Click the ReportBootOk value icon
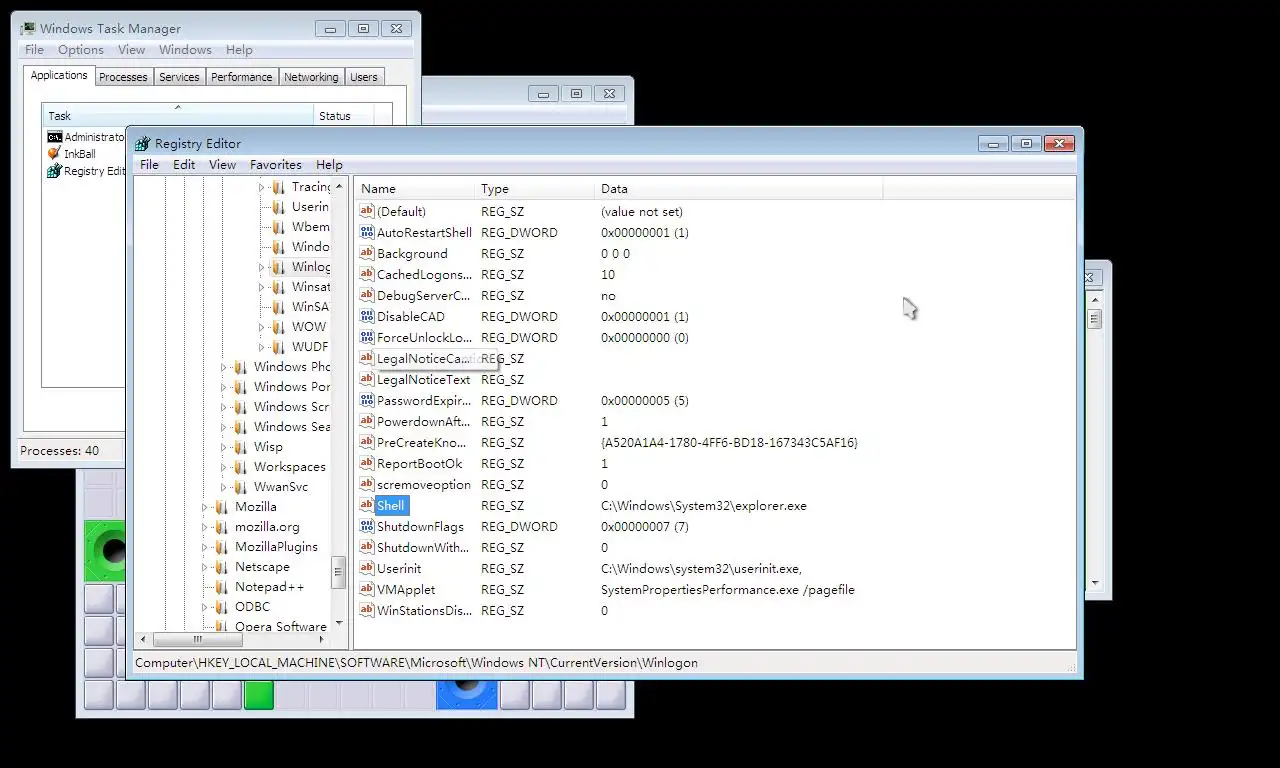 point(366,463)
